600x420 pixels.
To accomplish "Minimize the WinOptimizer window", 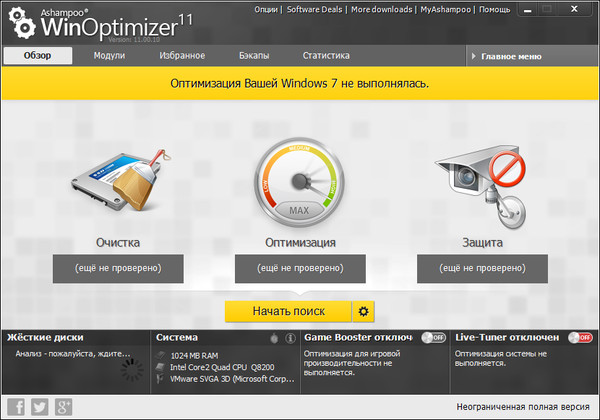I will (528, 10).
